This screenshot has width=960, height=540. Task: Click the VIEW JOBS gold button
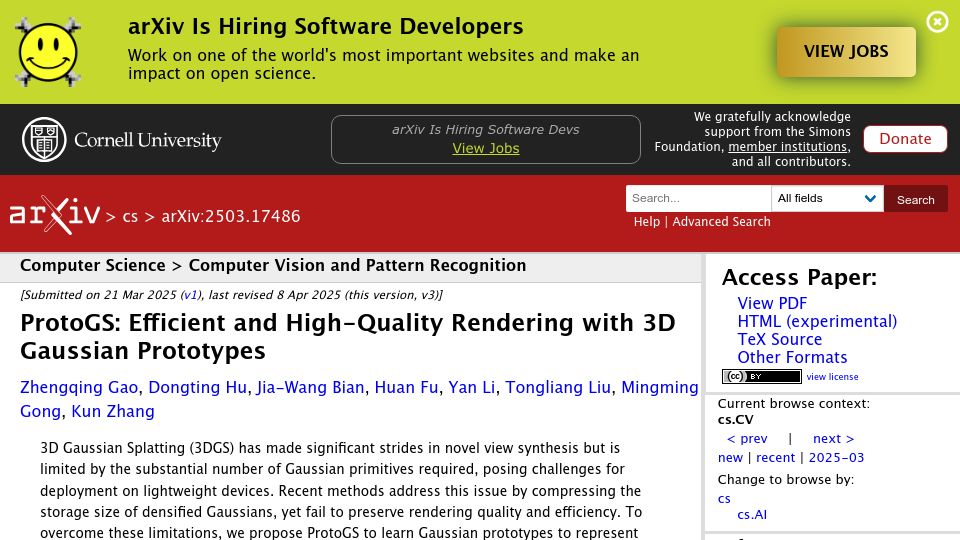pyautogui.click(x=846, y=51)
